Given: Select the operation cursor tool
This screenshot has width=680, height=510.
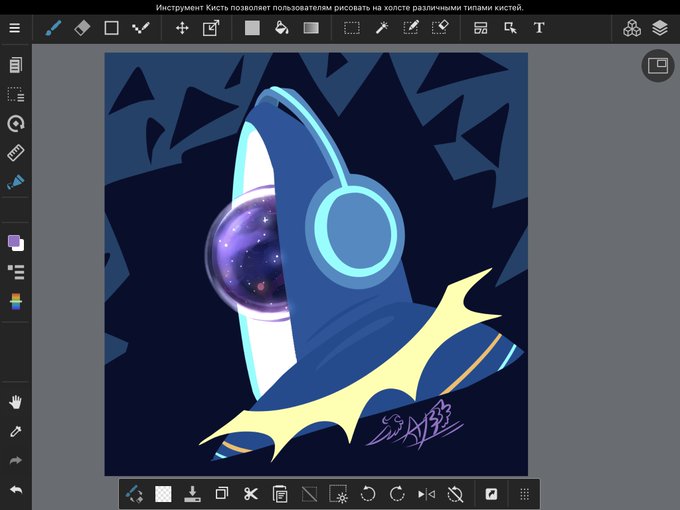Looking at the screenshot, I should 510,29.
